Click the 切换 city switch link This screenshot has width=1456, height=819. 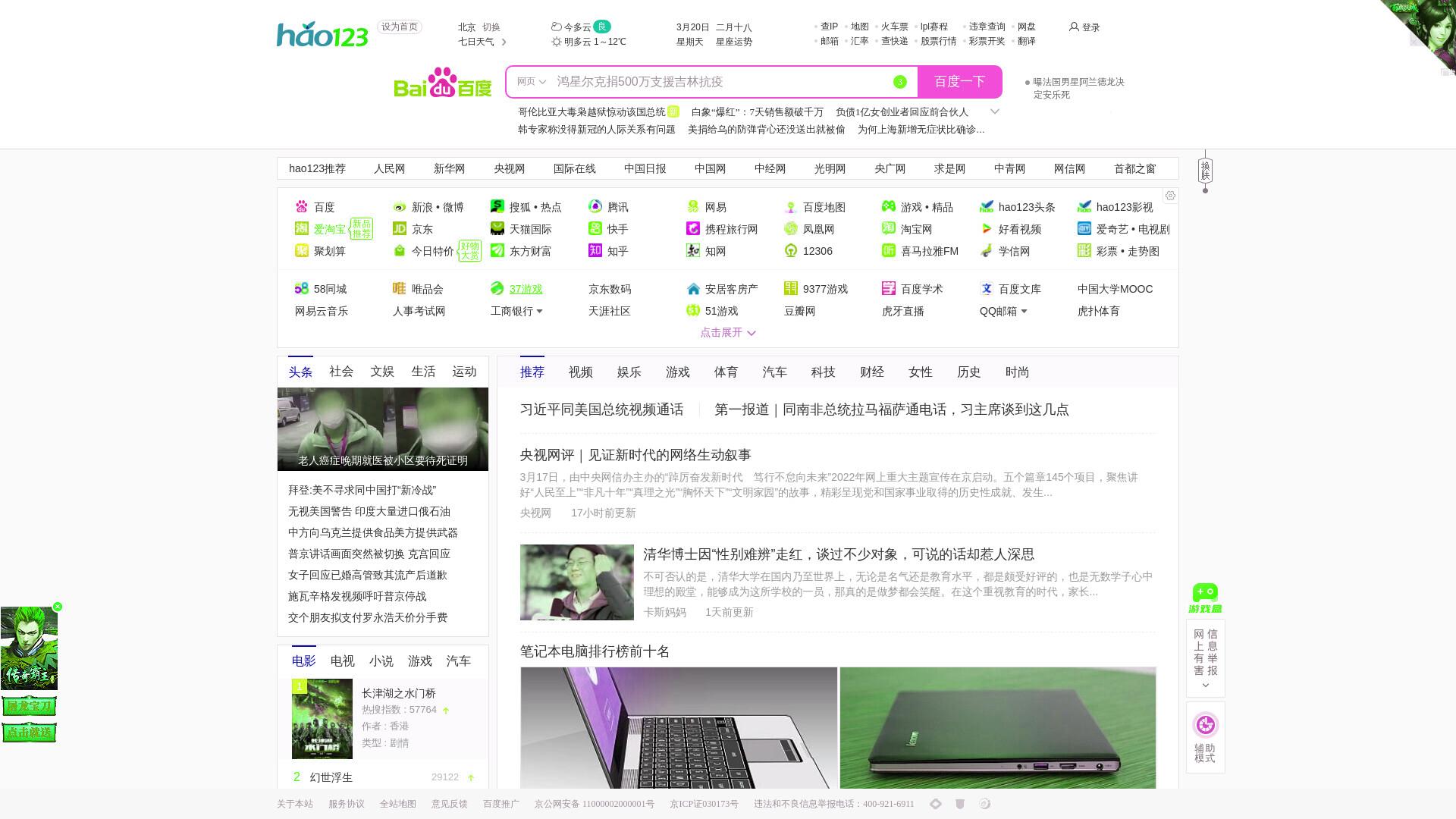click(x=491, y=27)
